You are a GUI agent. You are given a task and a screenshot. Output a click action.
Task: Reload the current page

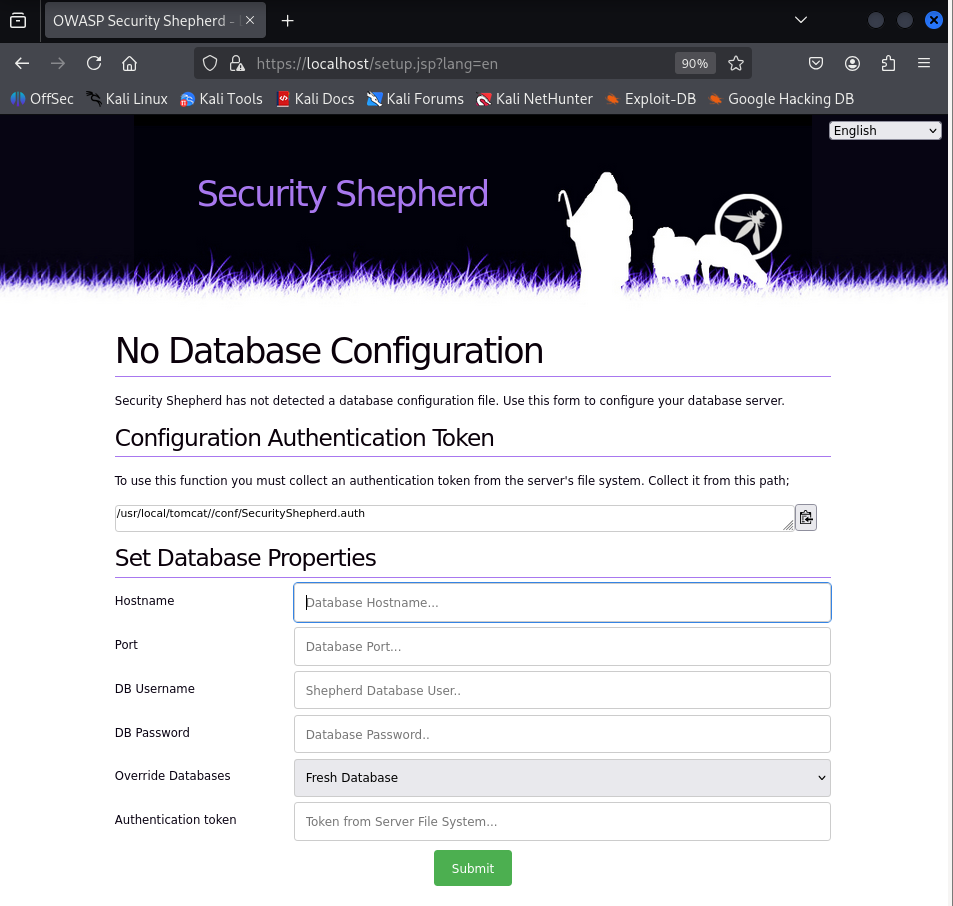pos(94,63)
